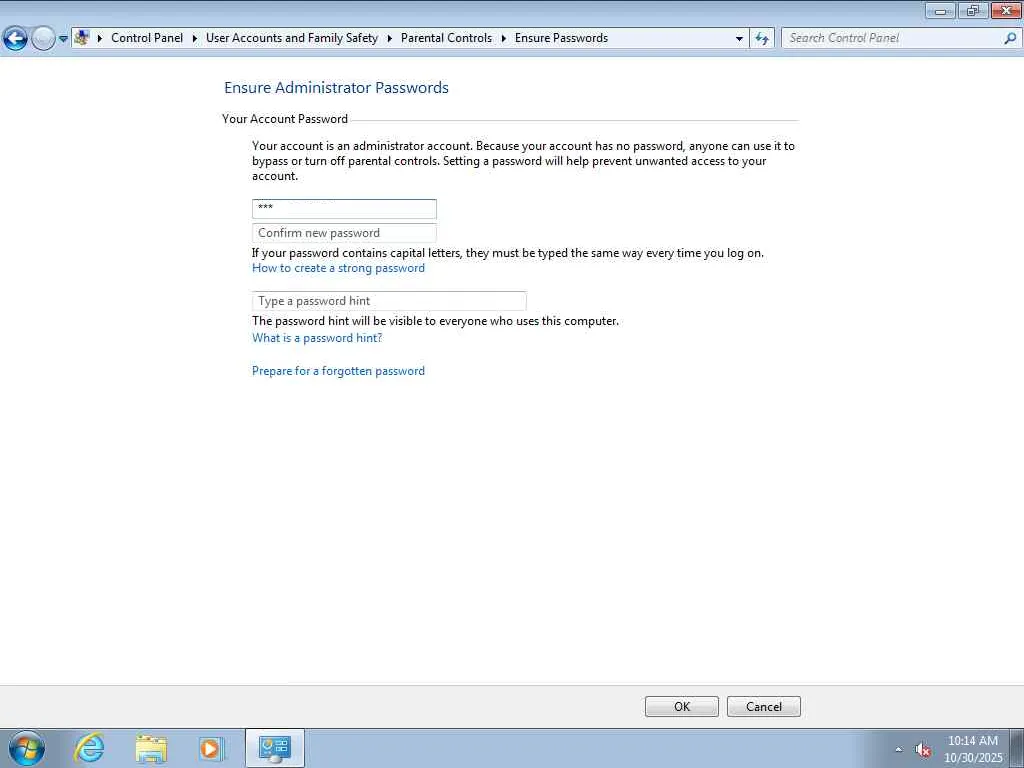The image size is (1024, 768).
Task: Launch Internet Explorer from taskbar
Action: click(x=89, y=748)
